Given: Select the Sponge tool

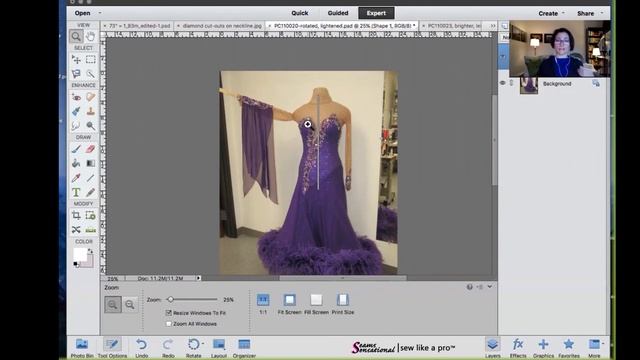Looking at the screenshot, I should pyautogui.click(x=91, y=126).
